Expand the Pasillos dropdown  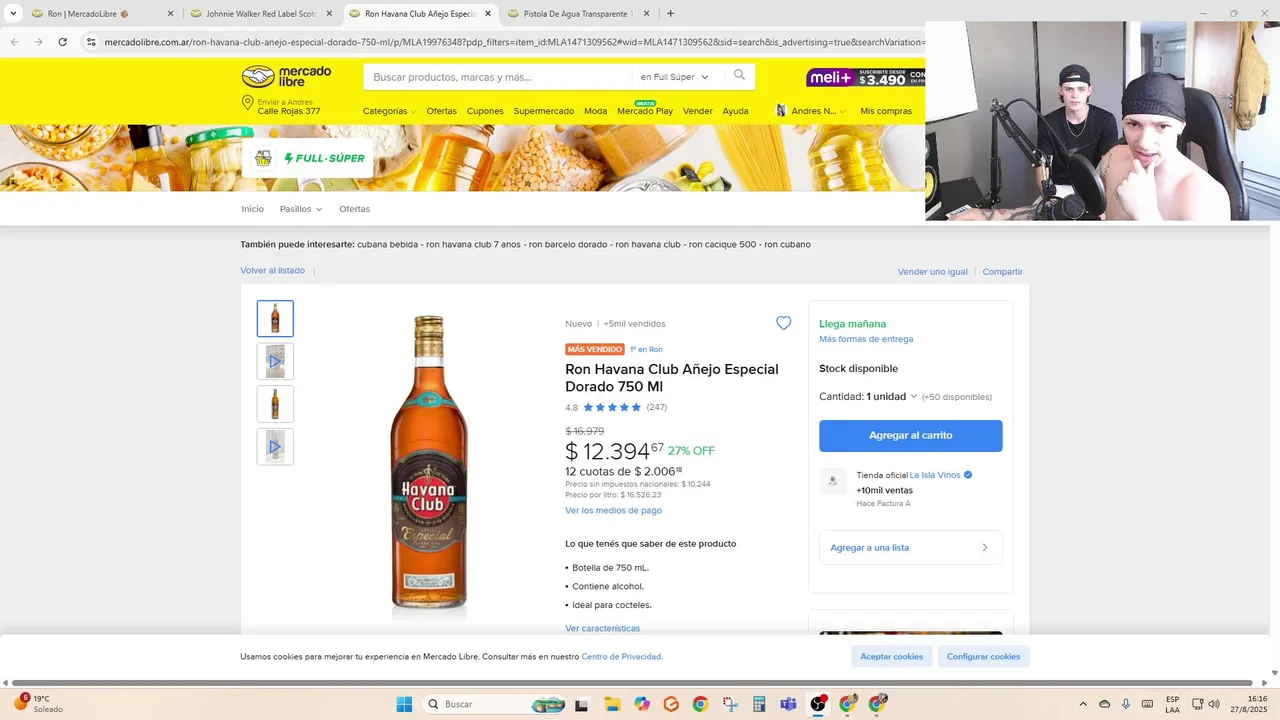pos(301,209)
